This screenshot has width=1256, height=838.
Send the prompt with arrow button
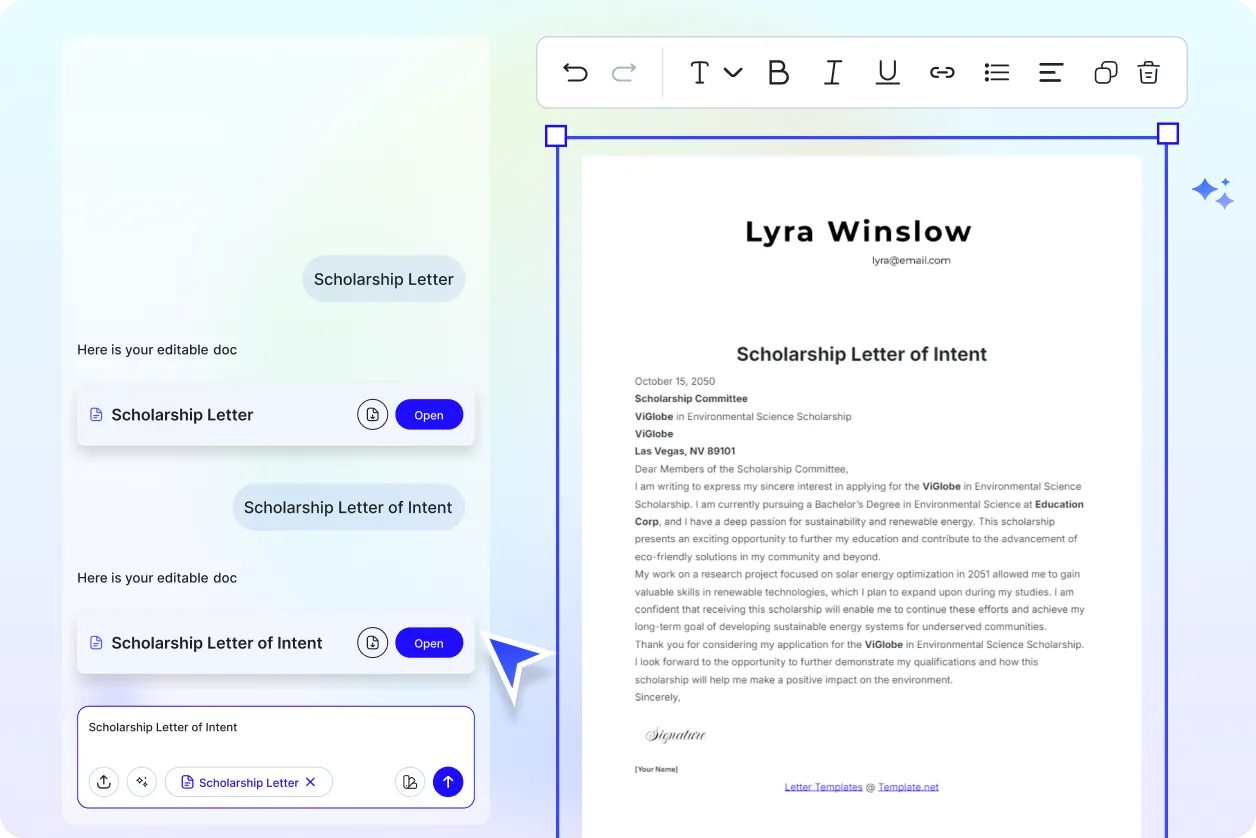(448, 782)
